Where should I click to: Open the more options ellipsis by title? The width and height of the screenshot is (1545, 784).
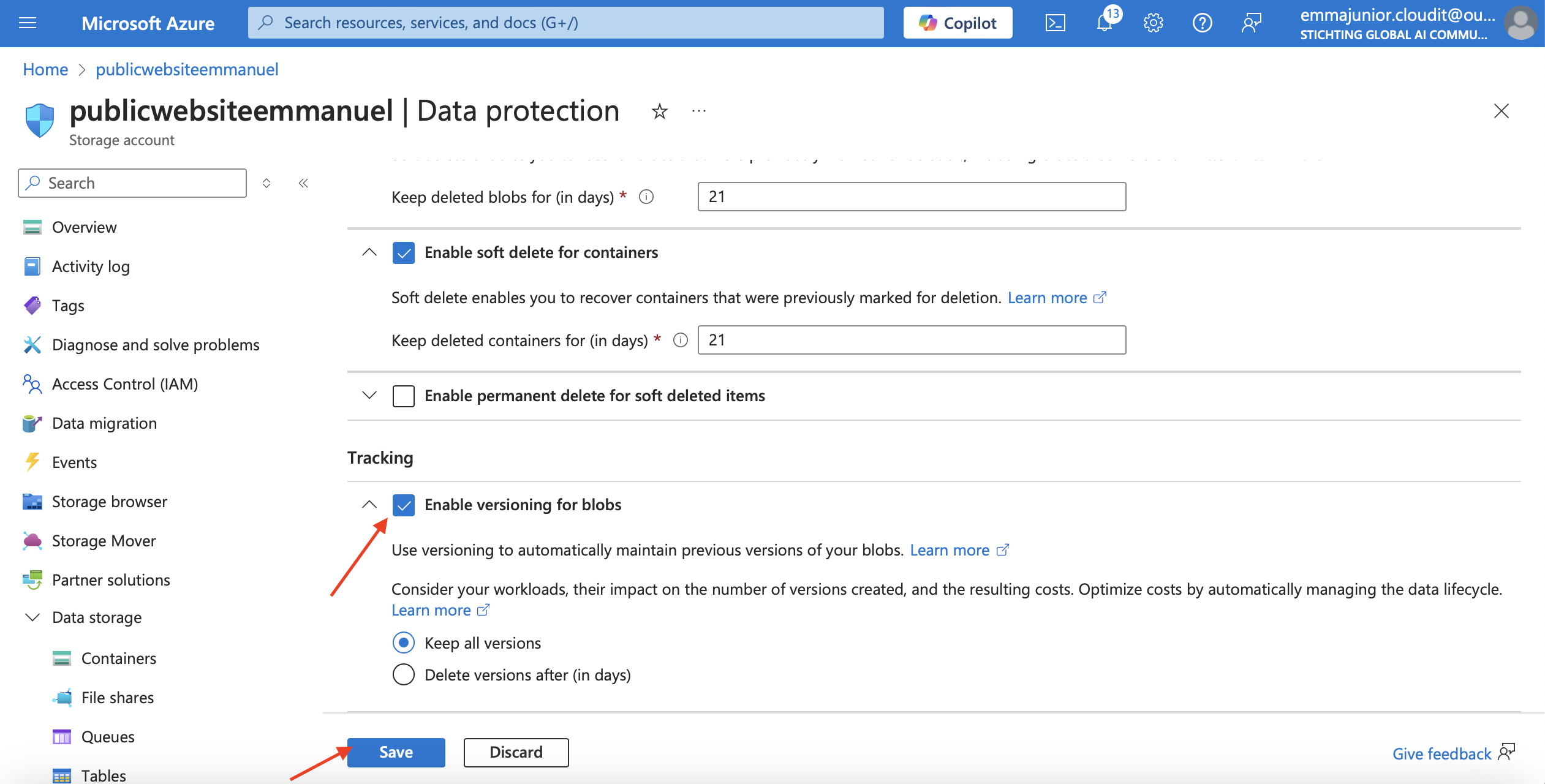699,111
